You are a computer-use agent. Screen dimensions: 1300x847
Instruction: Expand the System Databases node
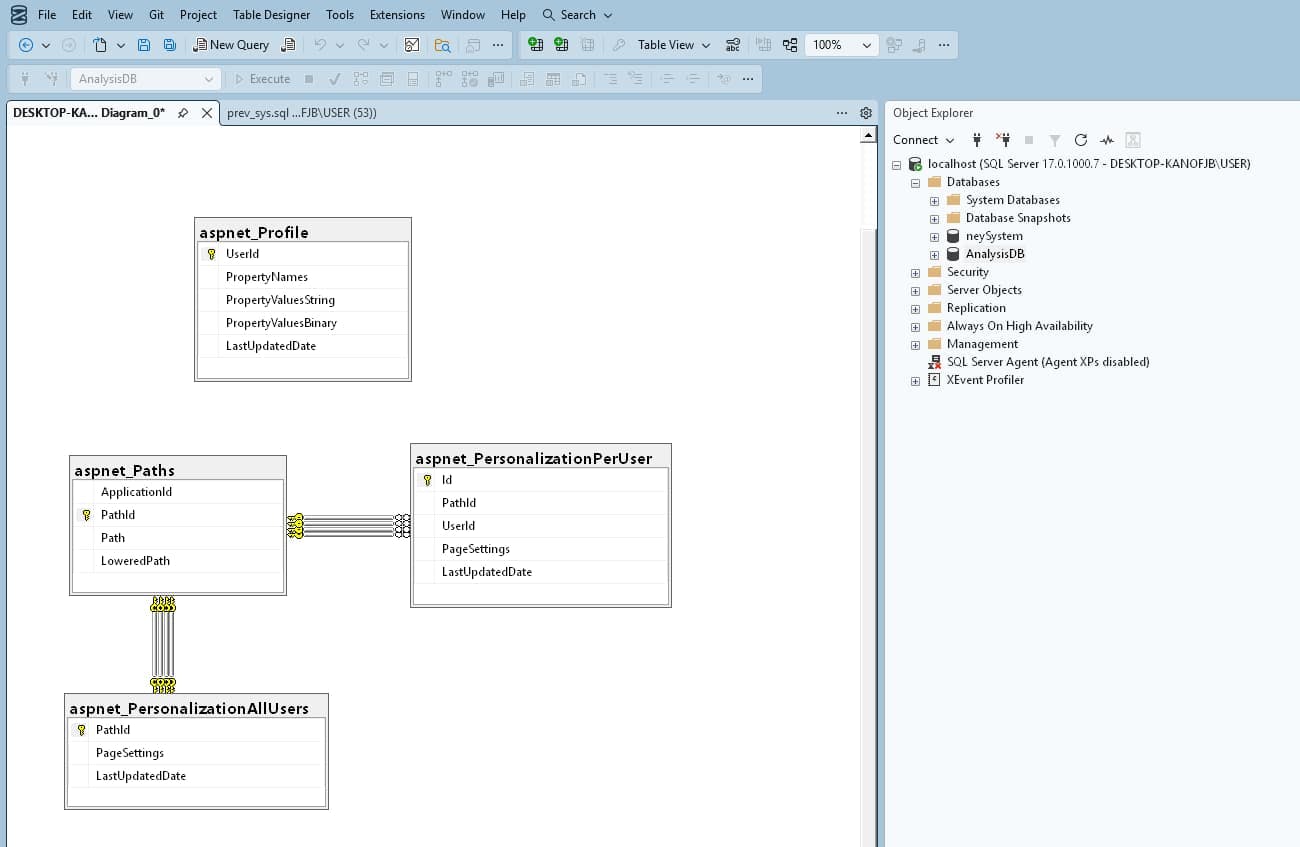click(x=933, y=200)
